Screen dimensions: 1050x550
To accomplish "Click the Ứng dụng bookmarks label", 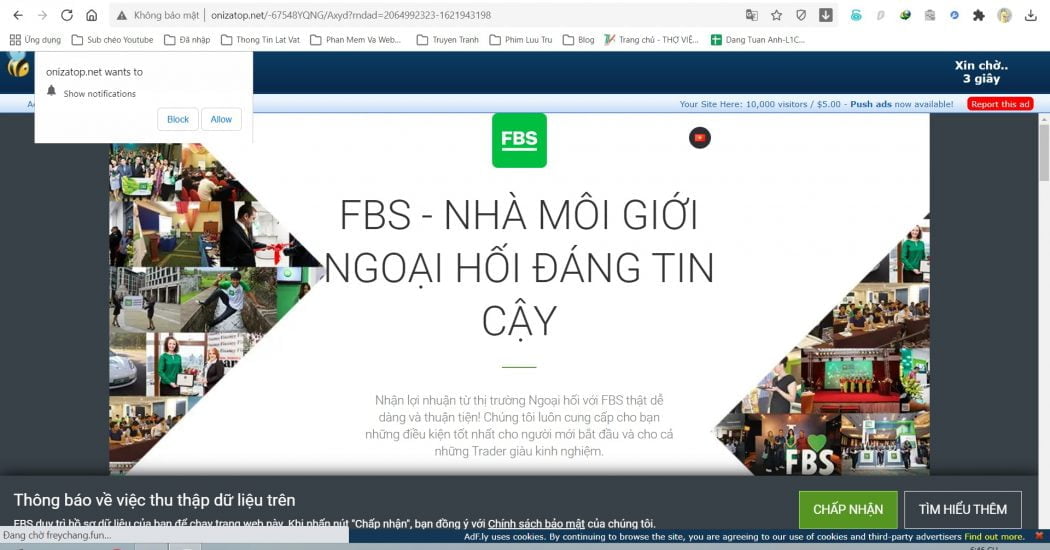I will point(43,40).
